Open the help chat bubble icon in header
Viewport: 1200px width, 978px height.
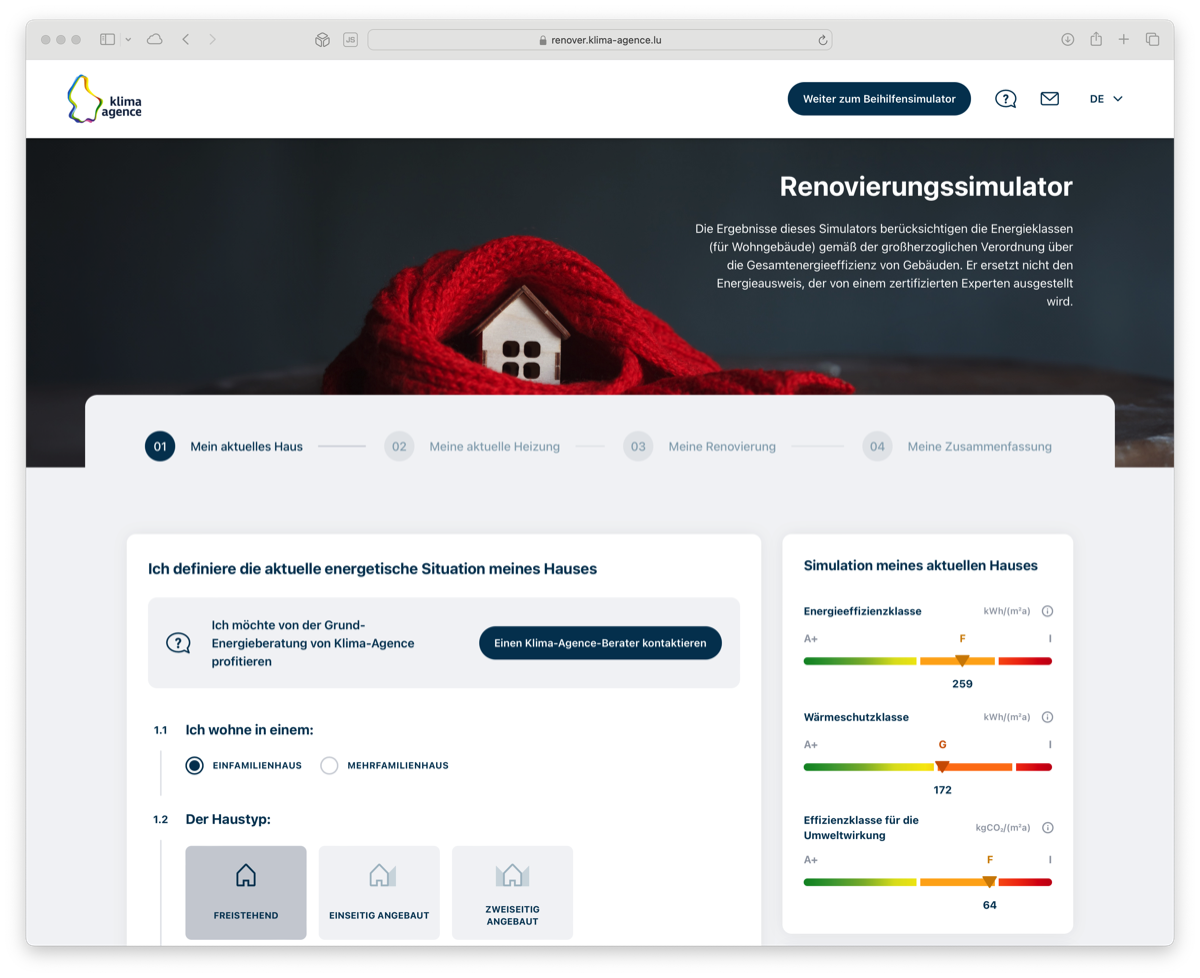point(1005,99)
